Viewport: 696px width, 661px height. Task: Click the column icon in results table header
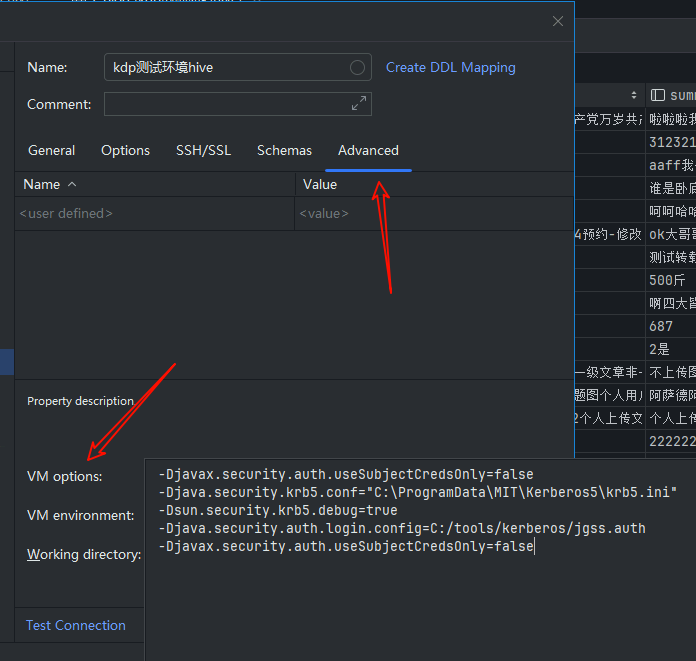pyautogui.click(x=657, y=95)
